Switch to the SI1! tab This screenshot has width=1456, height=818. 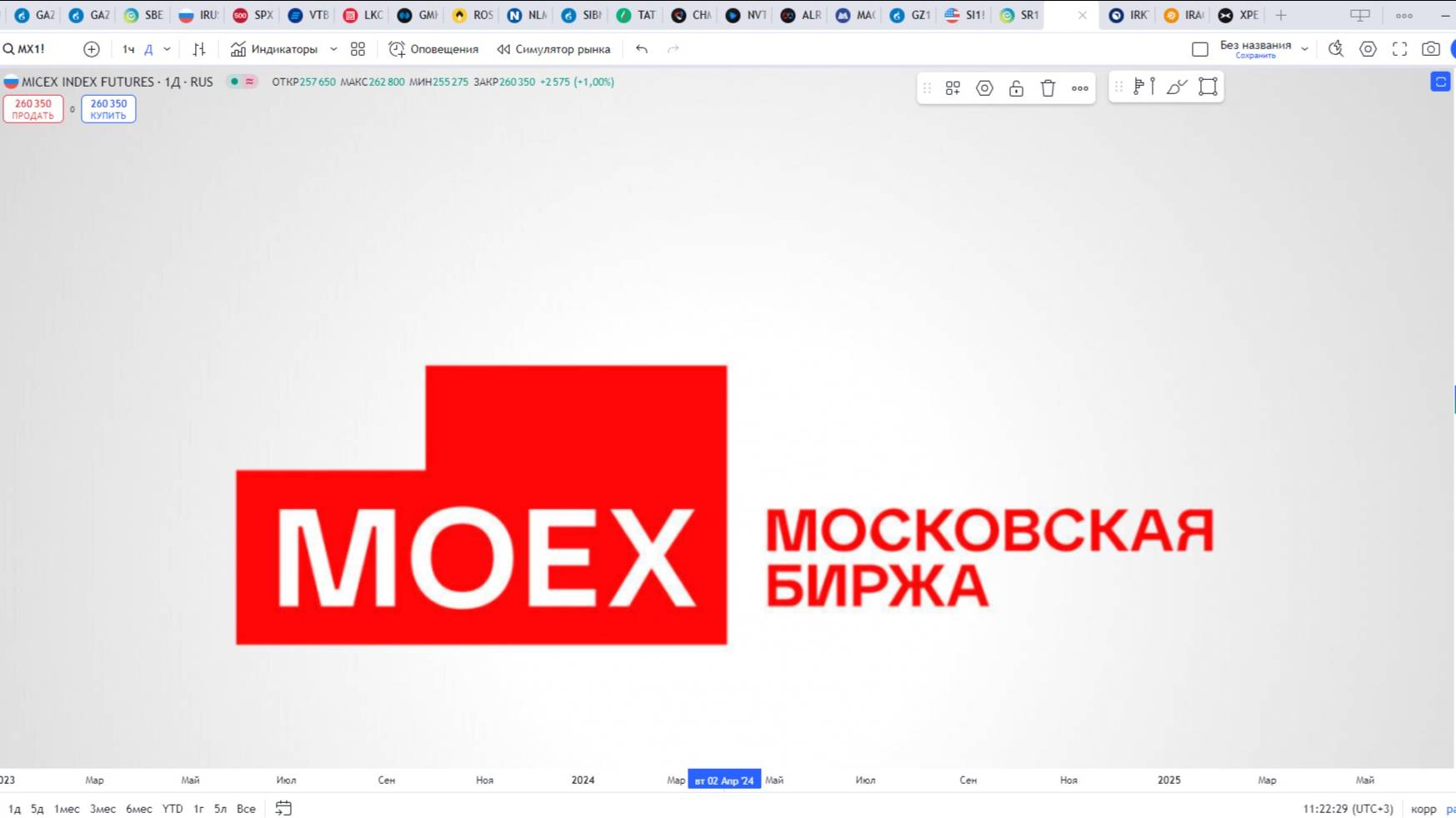[x=965, y=15]
